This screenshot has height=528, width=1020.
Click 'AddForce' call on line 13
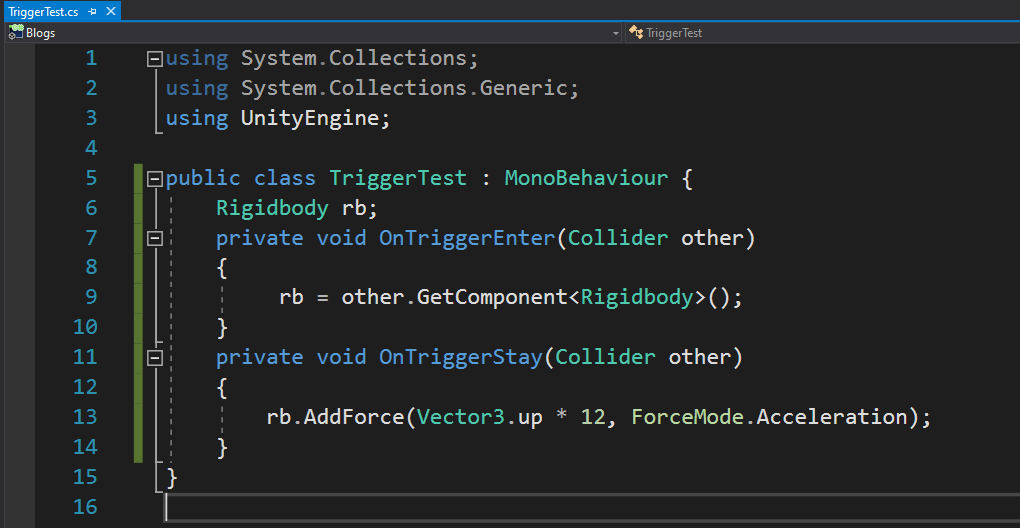(355, 417)
